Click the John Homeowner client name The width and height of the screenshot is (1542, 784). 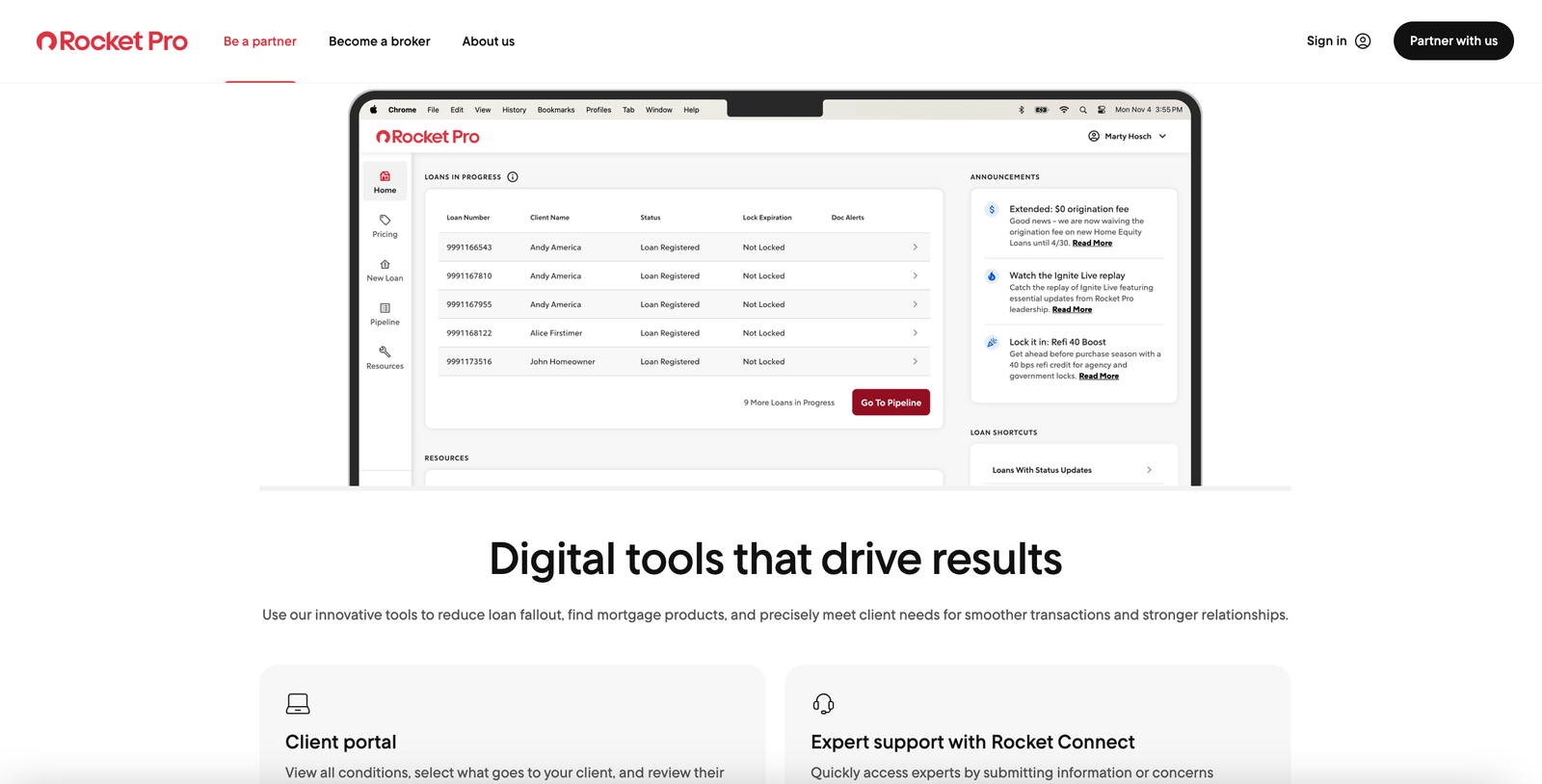pos(563,362)
